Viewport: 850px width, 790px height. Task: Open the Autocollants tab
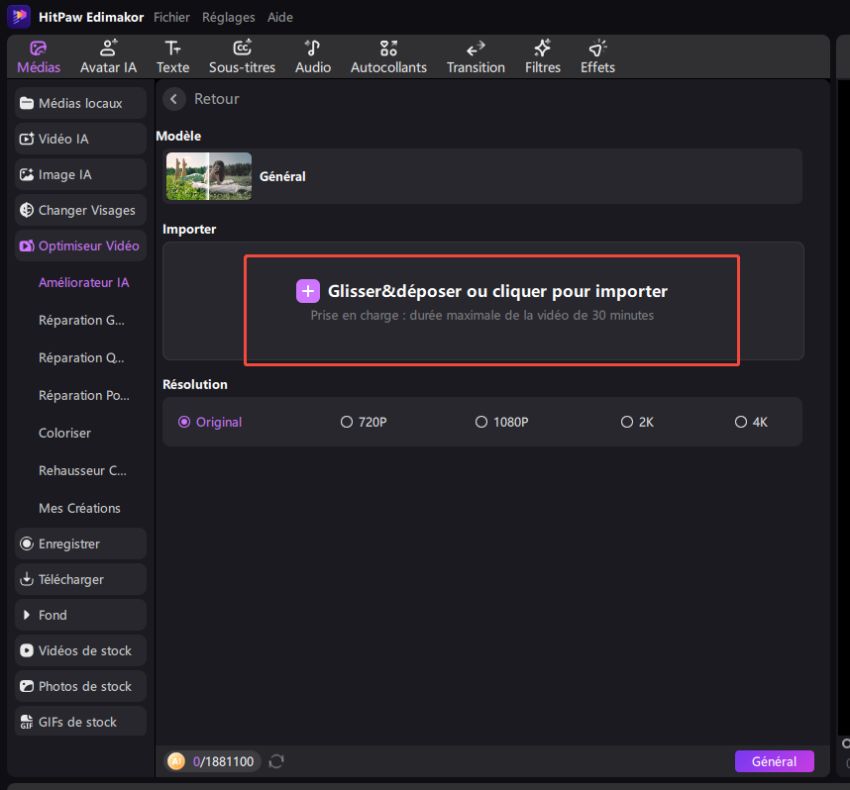click(389, 57)
